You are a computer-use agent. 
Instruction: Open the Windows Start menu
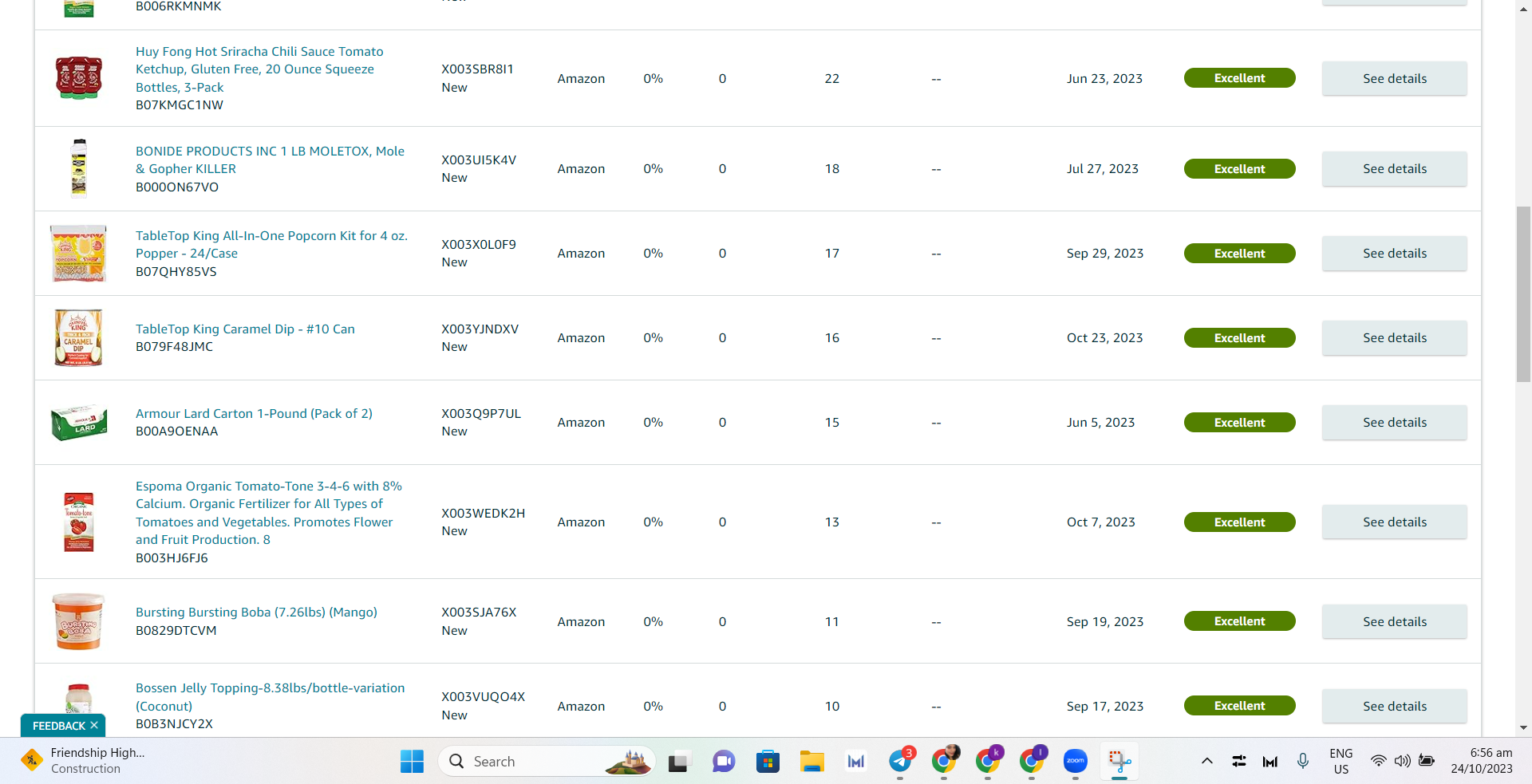click(x=412, y=762)
